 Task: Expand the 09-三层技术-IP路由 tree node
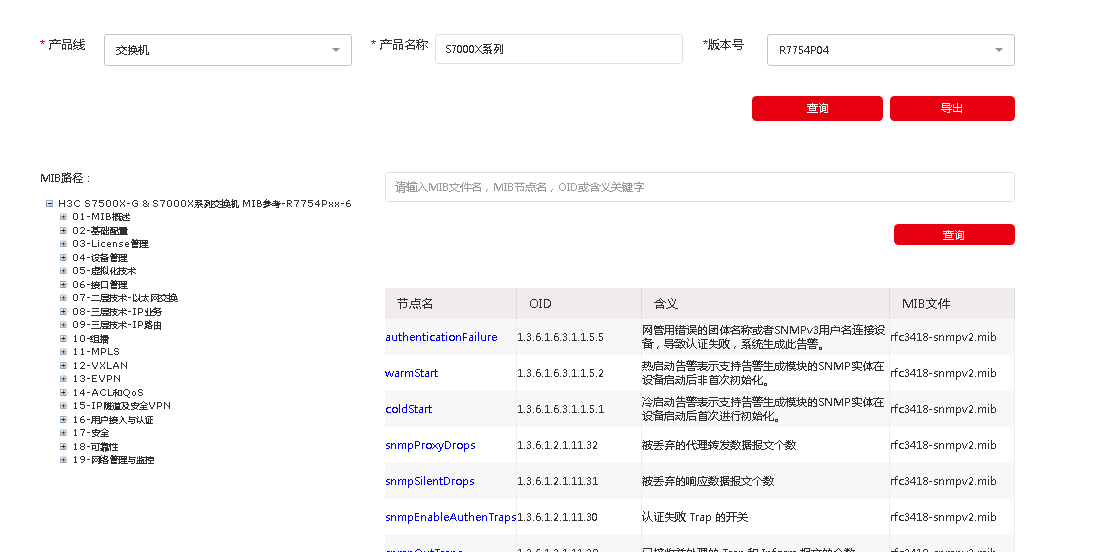click(x=63, y=325)
